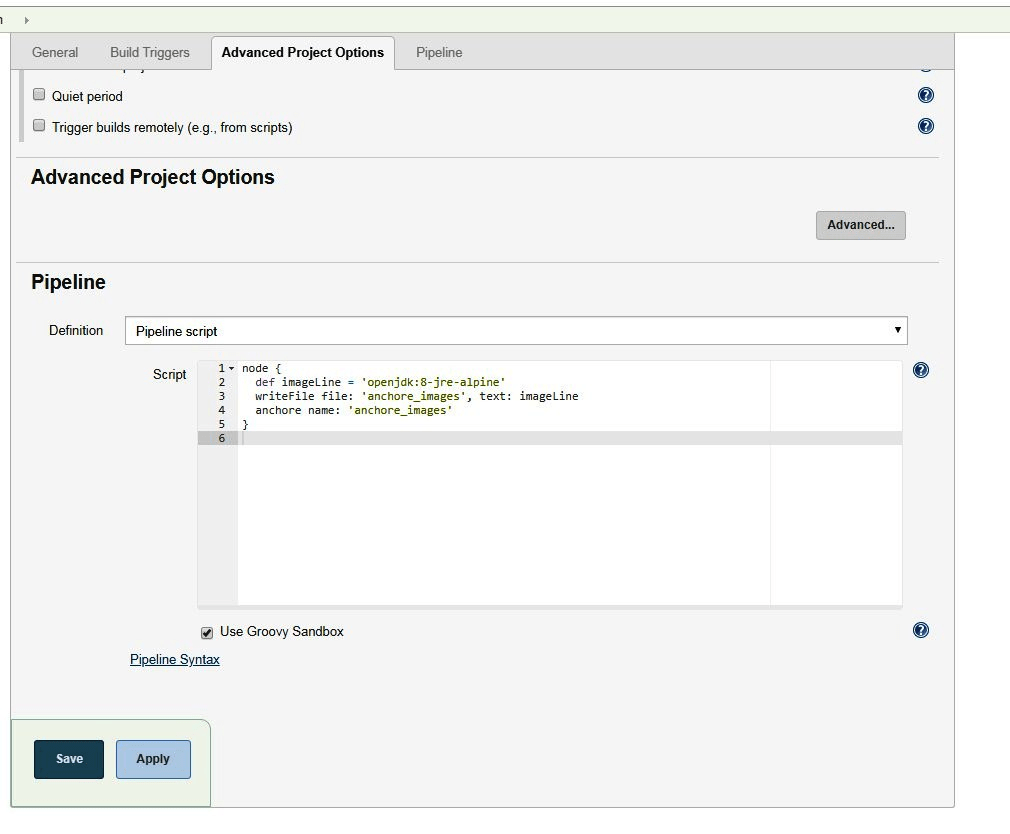Viewport: 1010px width, 834px height.
Task: Open the Pipeline Syntax link
Action: (175, 660)
